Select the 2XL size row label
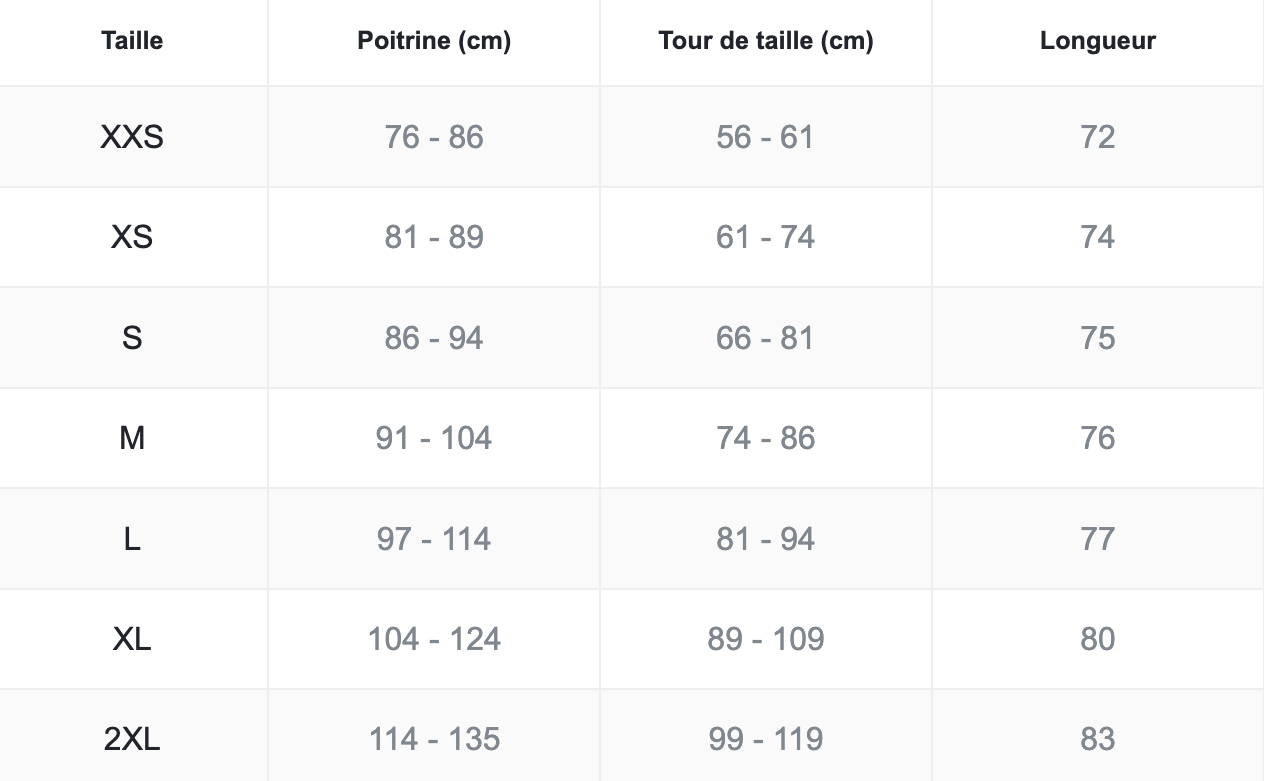The image size is (1264, 781). [x=132, y=739]
